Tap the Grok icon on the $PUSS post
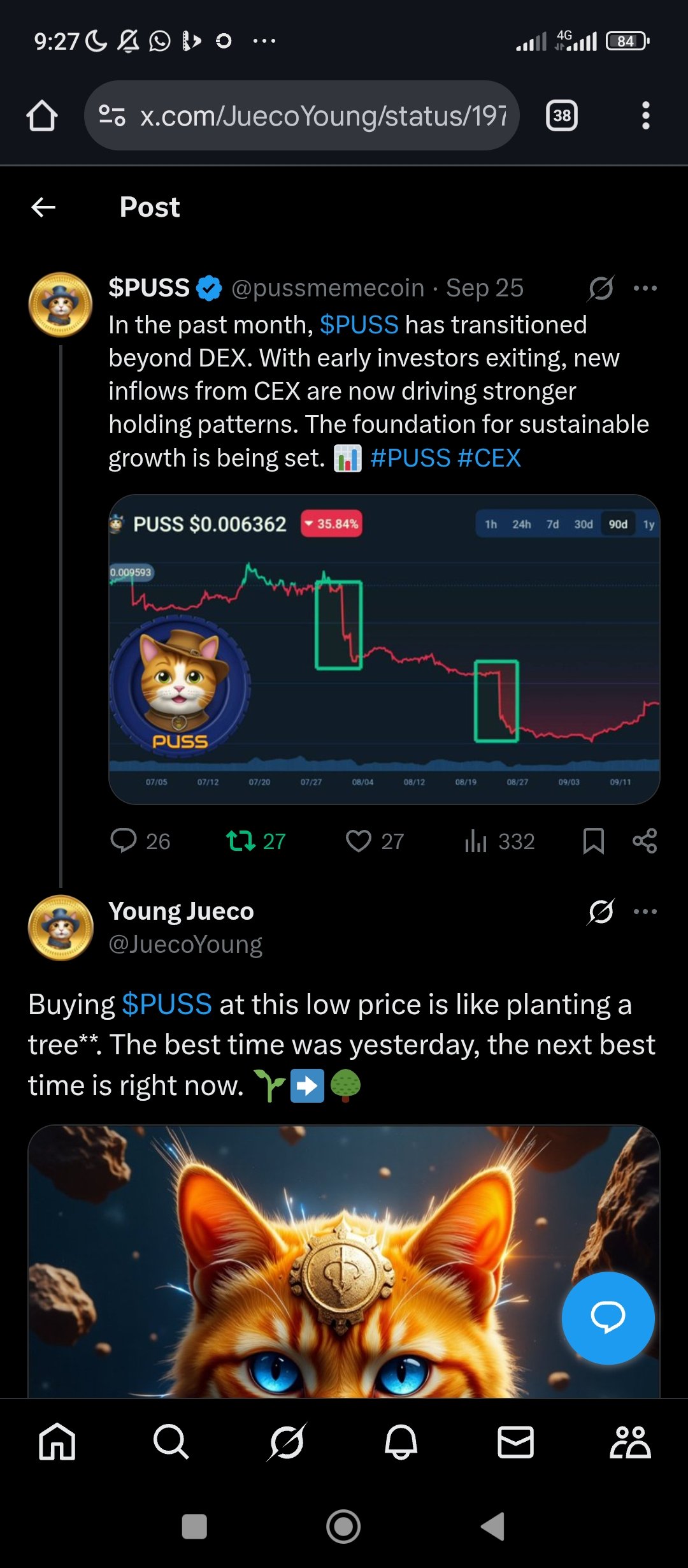Image resolution: width=688 pixels, height=1568 pixels. (601, 288)
